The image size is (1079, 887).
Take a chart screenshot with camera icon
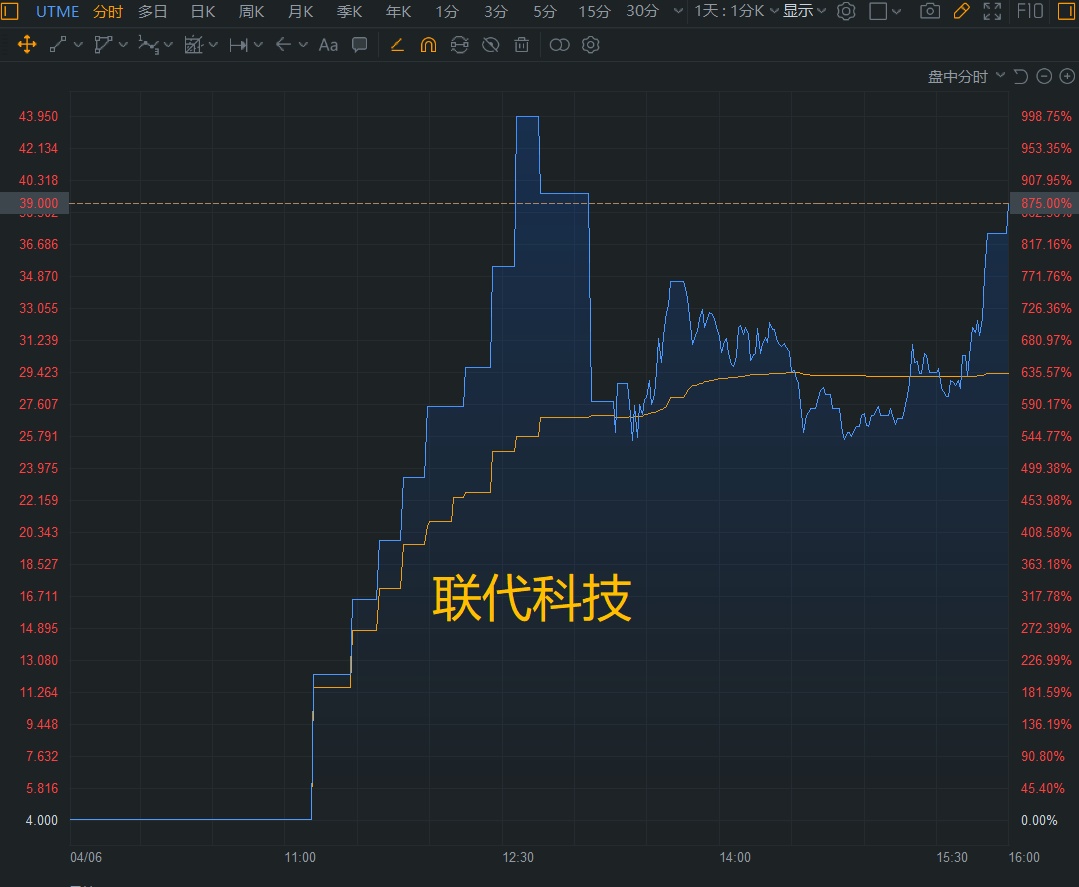(930, 11)
